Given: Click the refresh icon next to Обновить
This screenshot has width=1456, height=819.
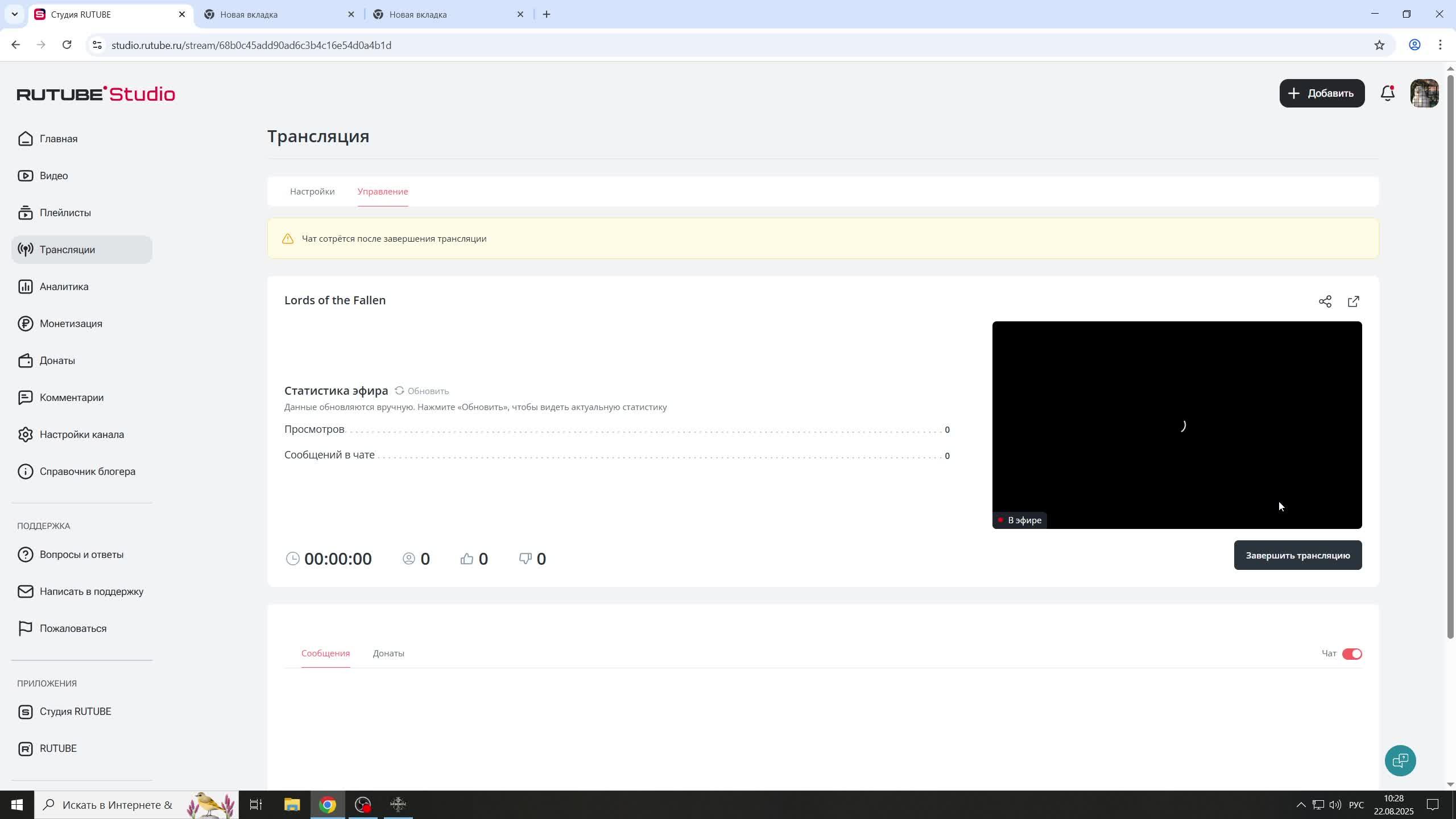Looking at the screenshot, I should pyautogui.click(x=400, y=391).
